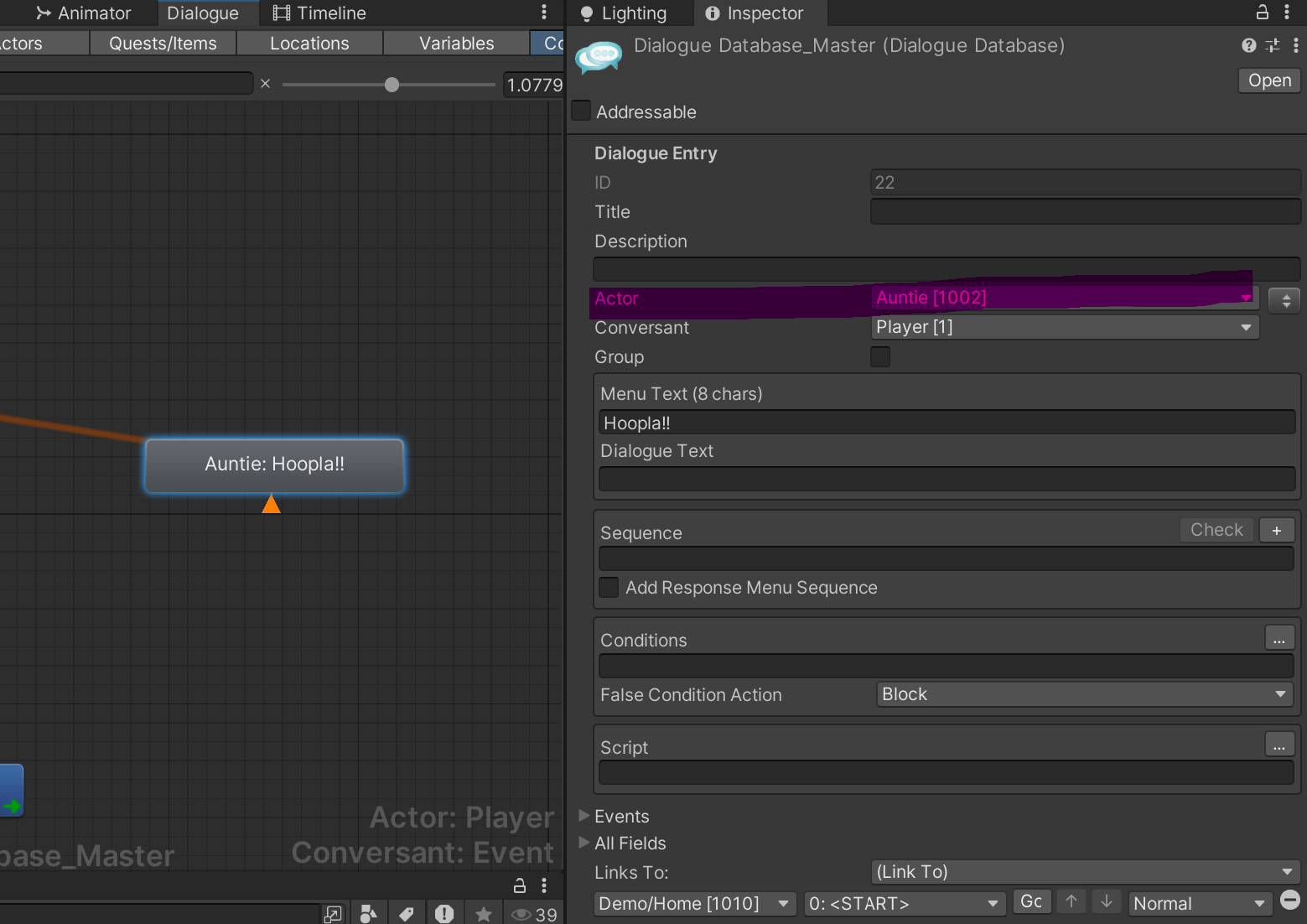Click the zoom value field 1.0779
Screen dimensions: 1307x924
click(533, 85)
